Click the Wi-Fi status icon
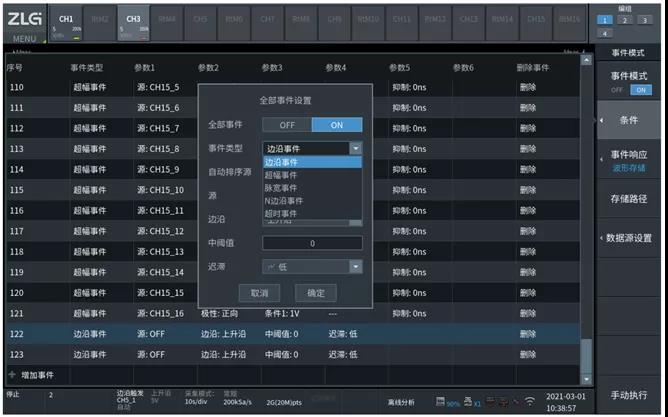The image size is (668, 417). point(530,402)
